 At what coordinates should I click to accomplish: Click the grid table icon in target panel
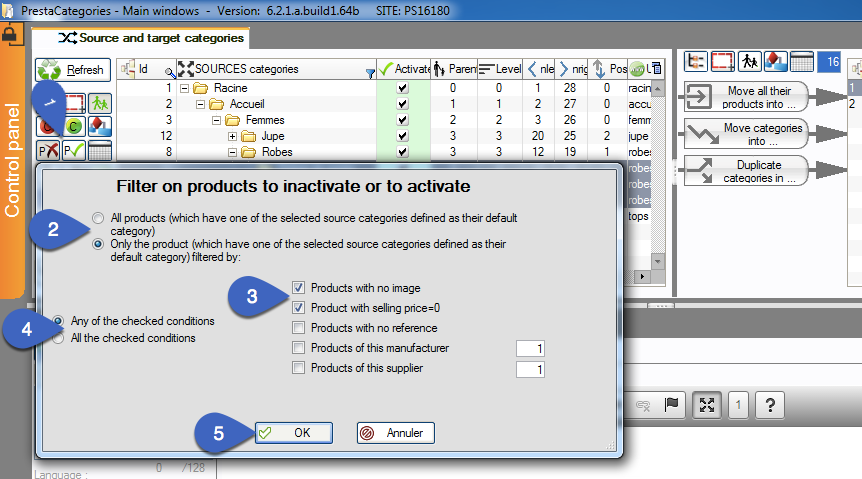pyautogui.click(x=801, y=62)
